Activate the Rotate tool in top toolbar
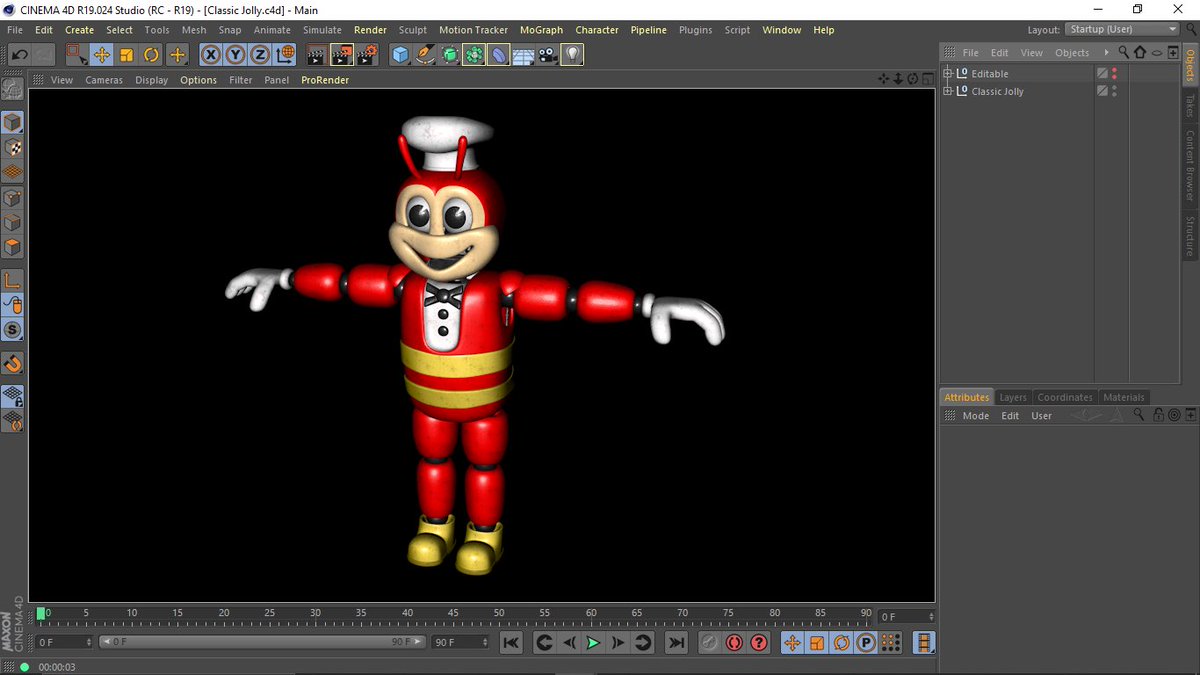 point(152,55)
